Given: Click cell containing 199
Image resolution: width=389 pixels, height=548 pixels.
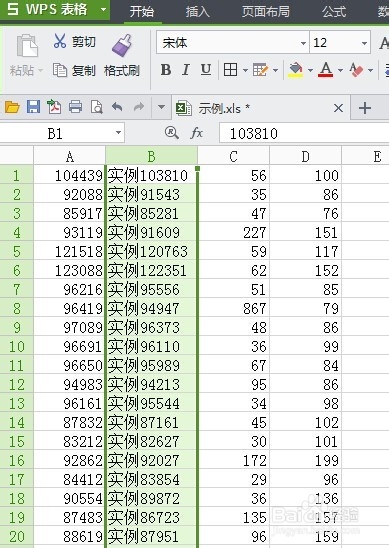Looking at the screenshot, I should [x=305, y=460].
